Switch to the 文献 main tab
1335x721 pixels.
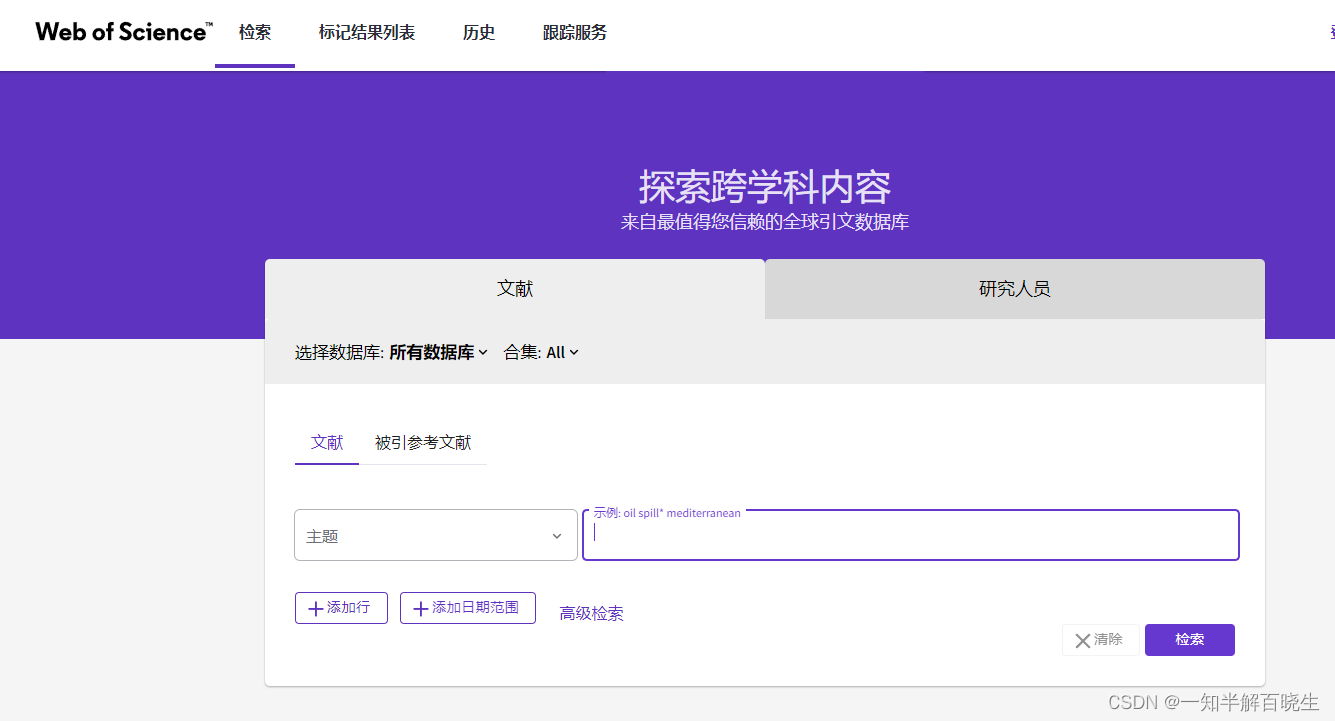point(515,289)
